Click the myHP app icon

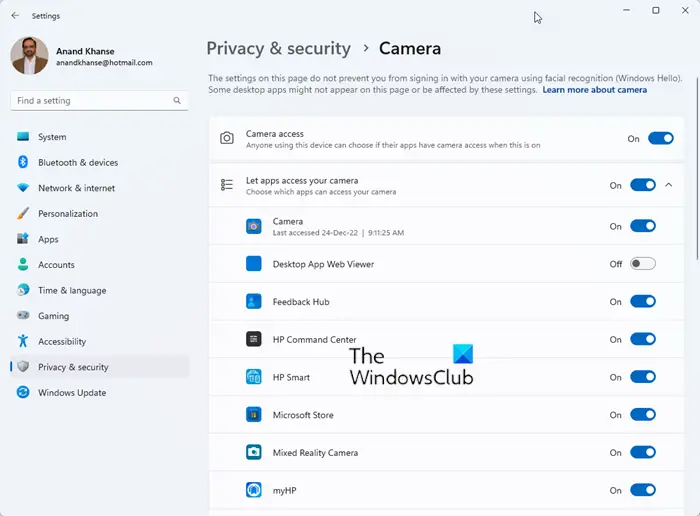click(254, 490)
